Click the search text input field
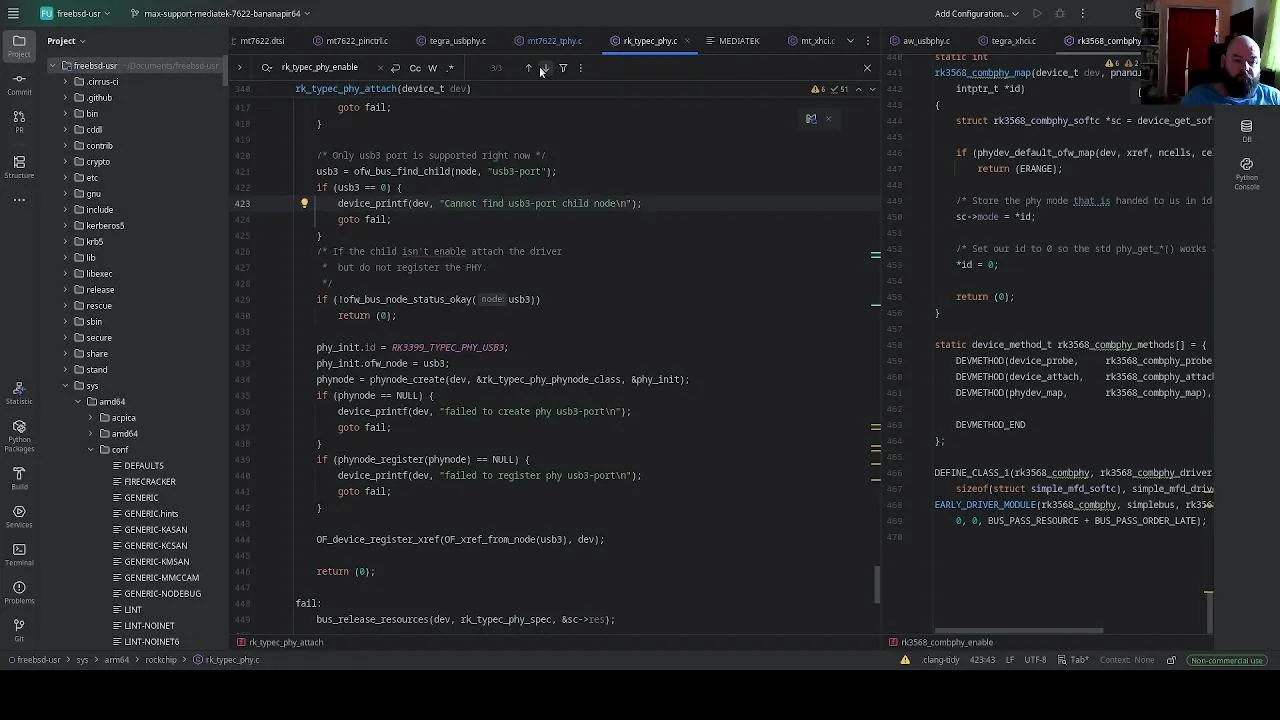The width and height of the screenshot is (1280, 720). [325, 68]
